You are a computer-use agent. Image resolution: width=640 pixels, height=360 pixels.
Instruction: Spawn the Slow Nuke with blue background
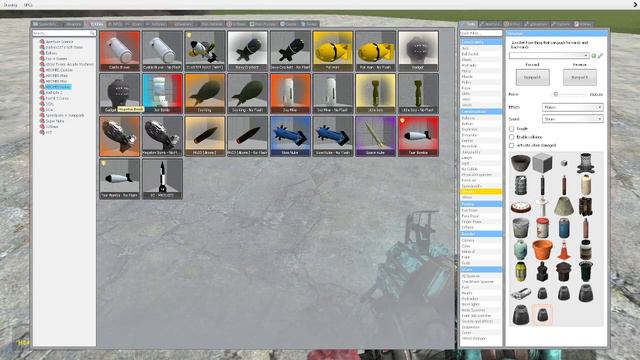coord(290,136)
